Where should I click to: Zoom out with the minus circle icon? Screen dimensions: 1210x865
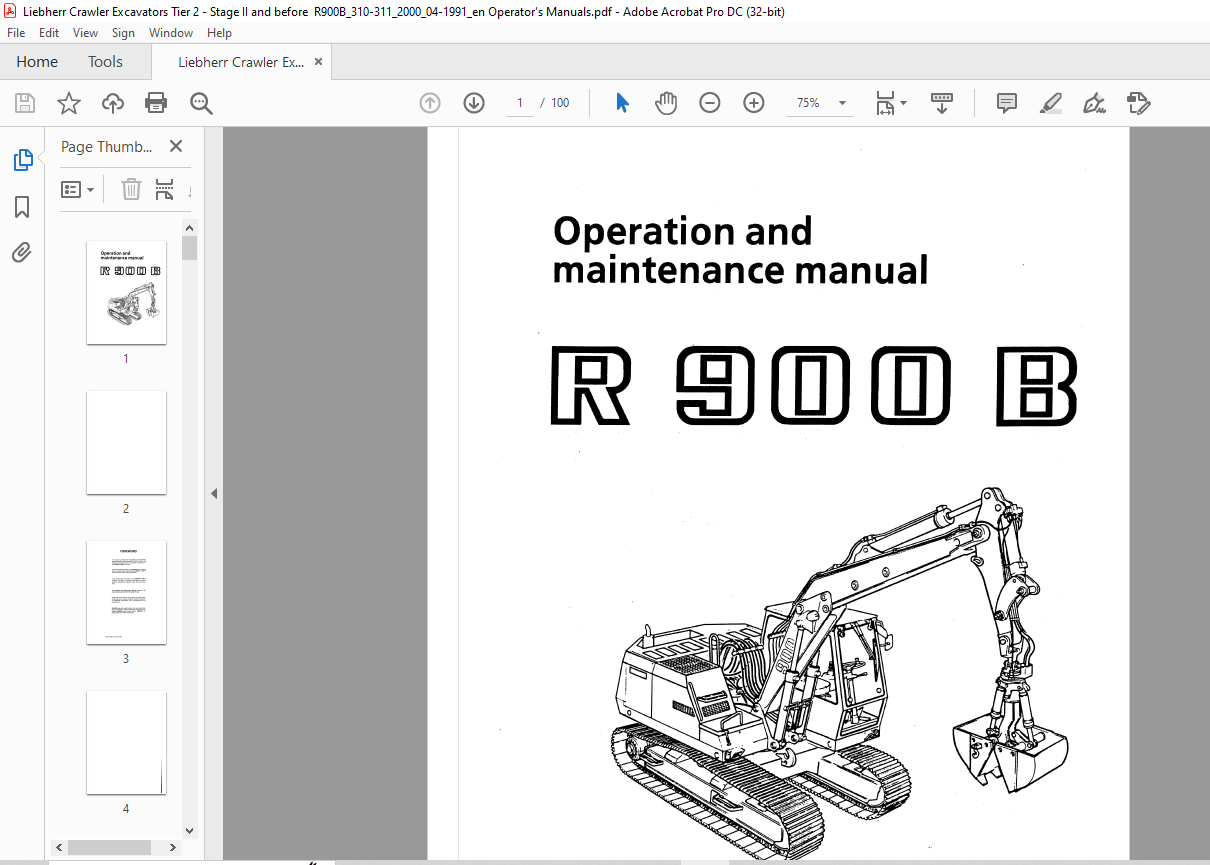(x=710, y=103)
